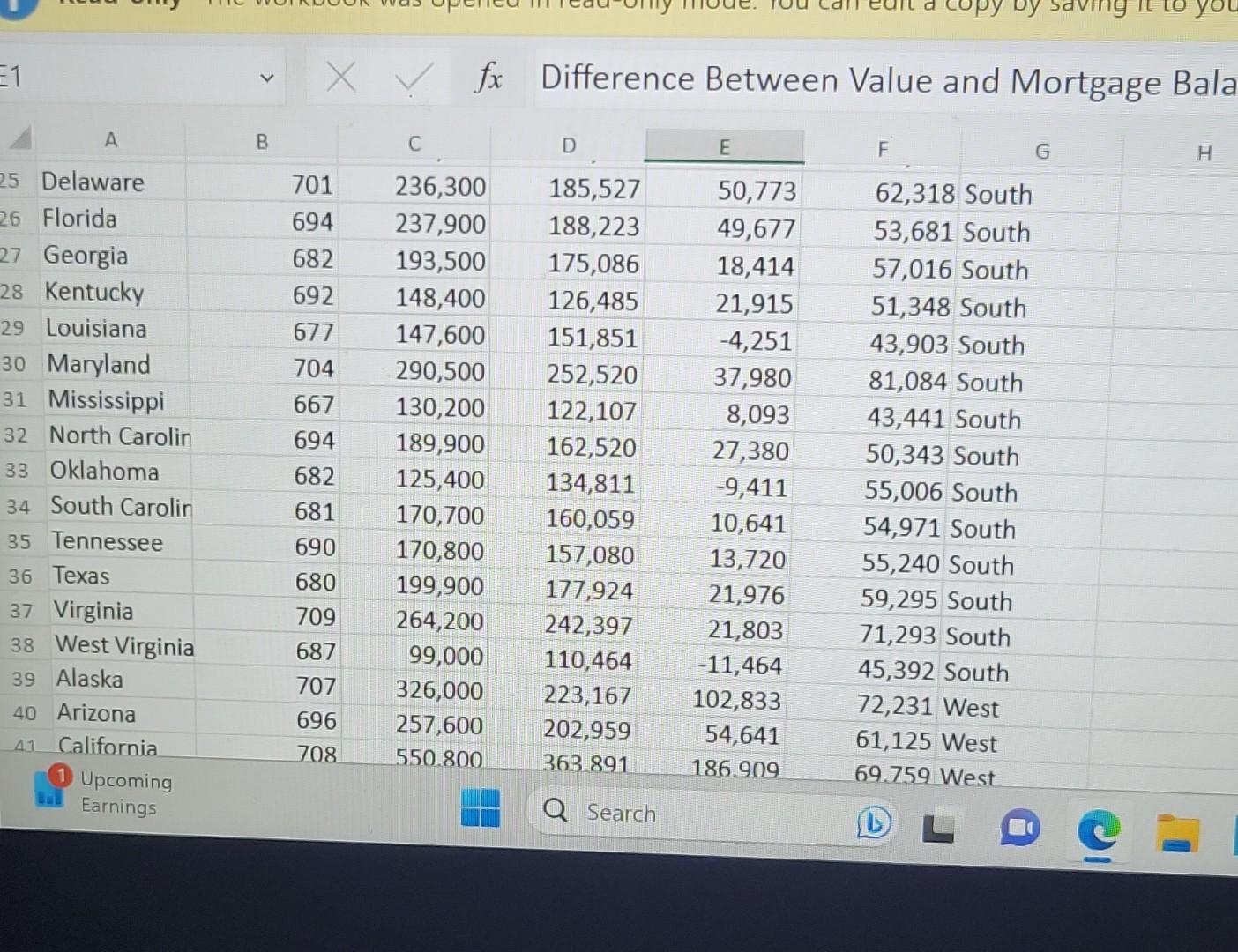The width and height of the screenshot is (1238, 952).
Task: Open the Windows Start menu
Action: [479, 807]
